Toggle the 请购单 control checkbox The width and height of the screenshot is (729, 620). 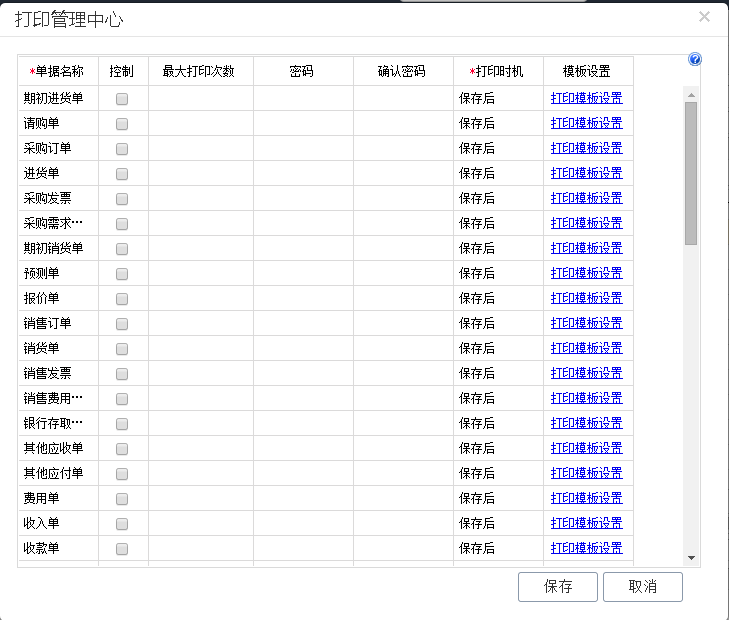click(122, 124)
